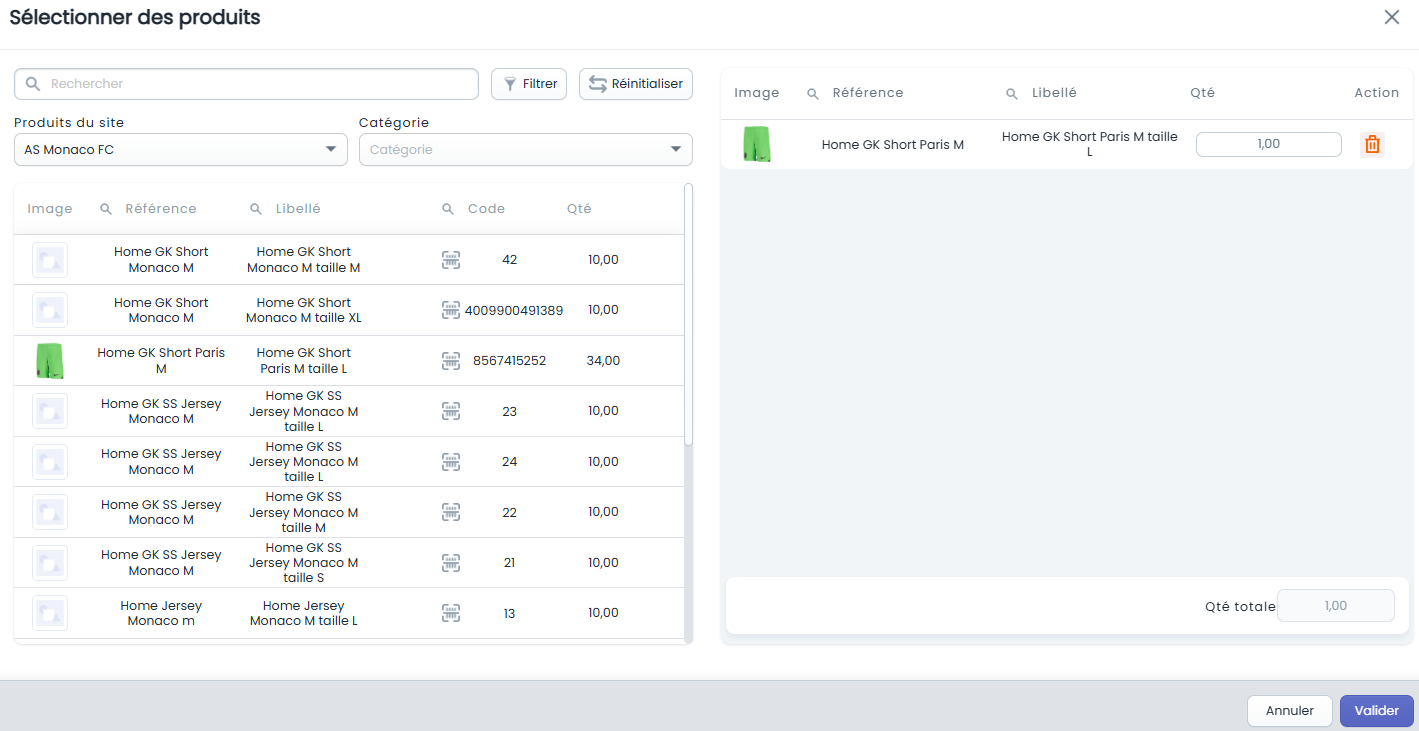Click quantity 34,00 in product list

tap(603, 361)
